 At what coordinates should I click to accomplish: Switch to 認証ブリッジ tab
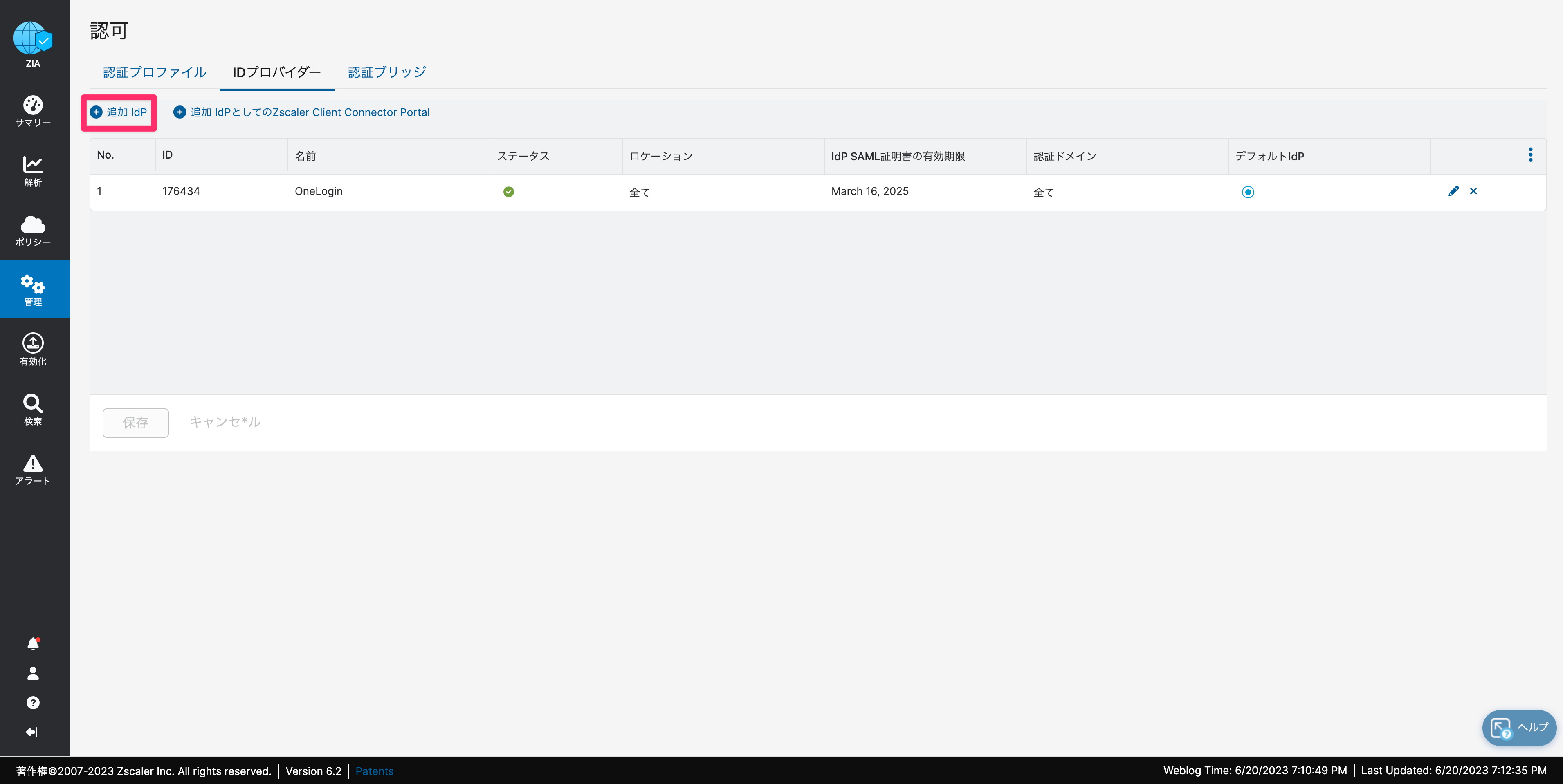click(387, 72)
